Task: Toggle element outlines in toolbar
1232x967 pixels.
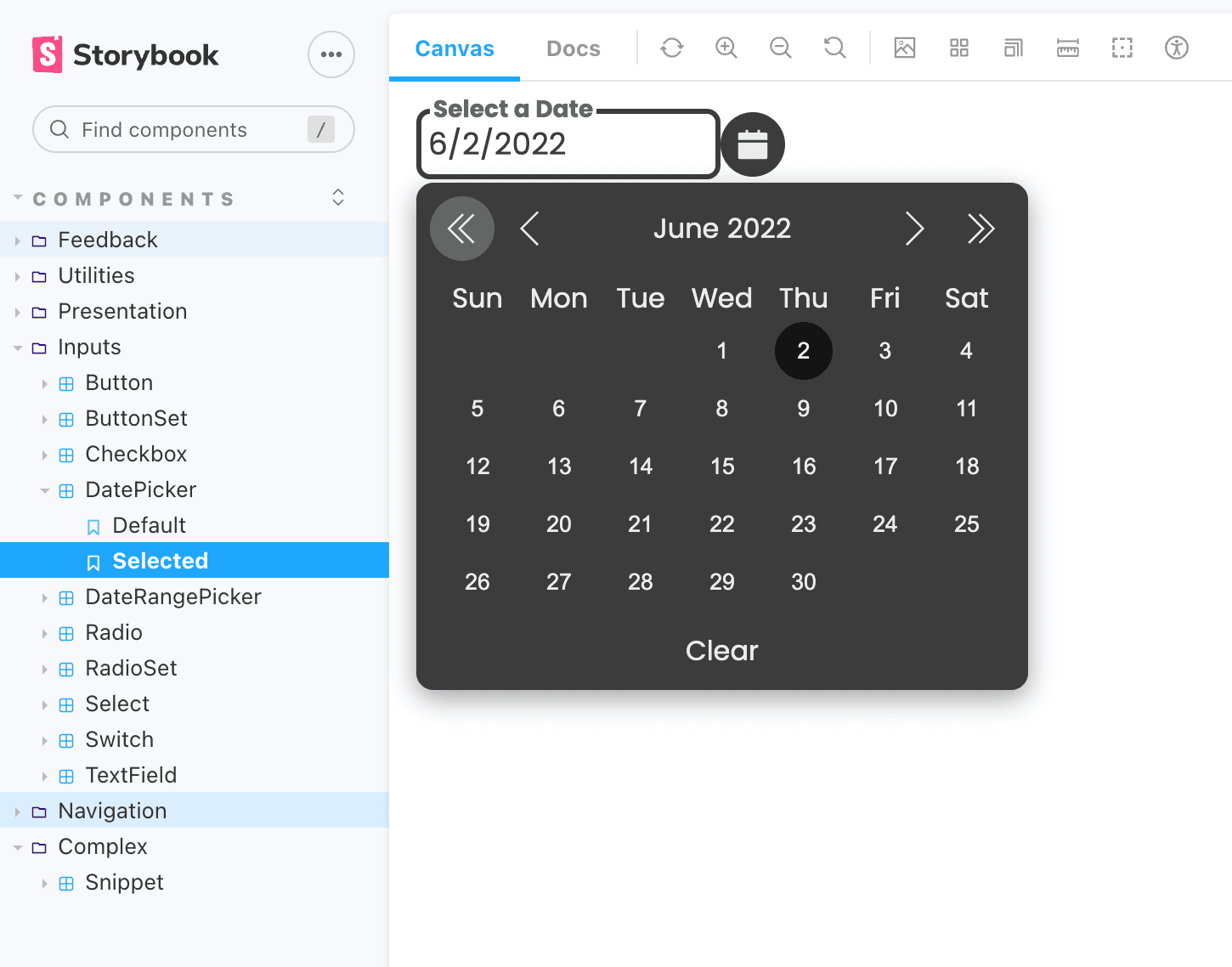Action: point(1122,48)
